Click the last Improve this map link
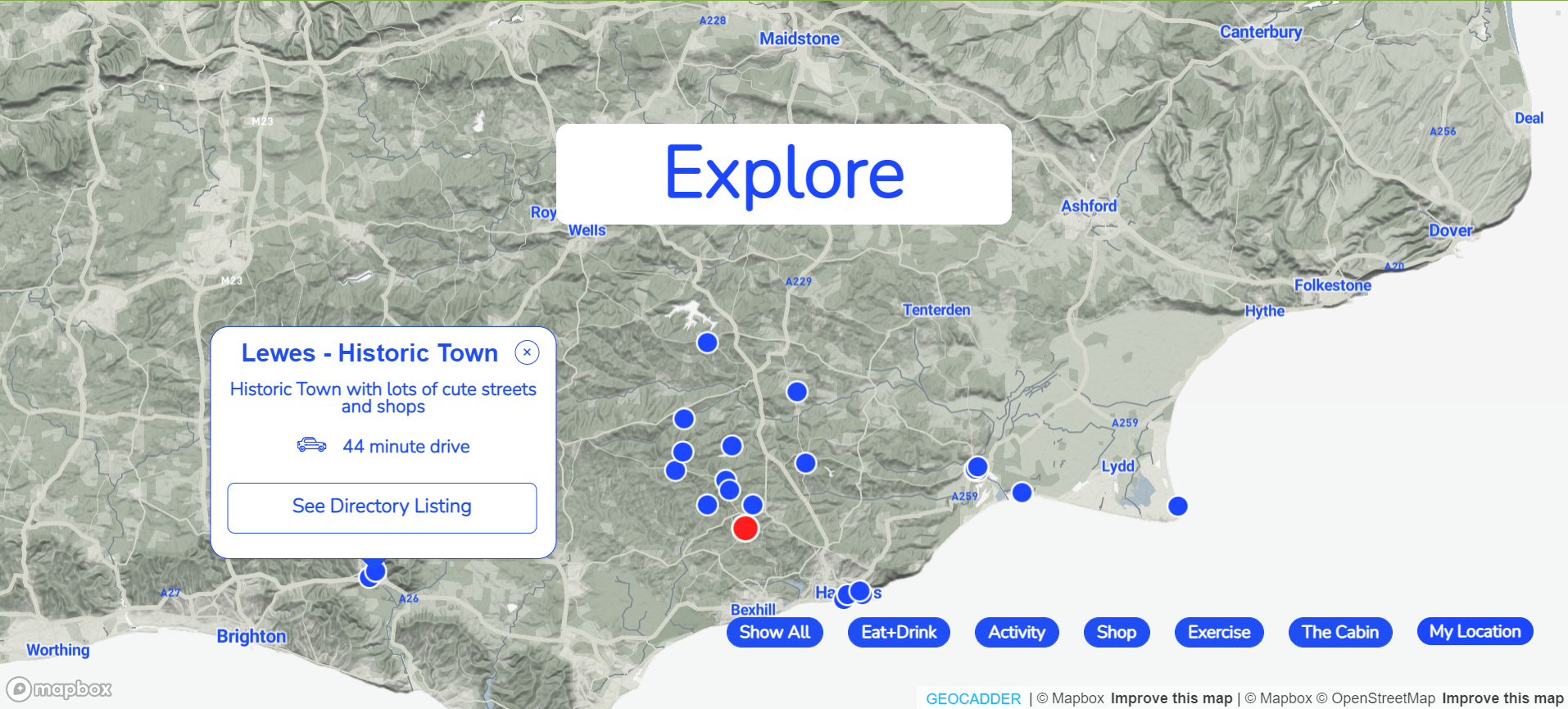1568x709 pixels. tap(1502, 698)
